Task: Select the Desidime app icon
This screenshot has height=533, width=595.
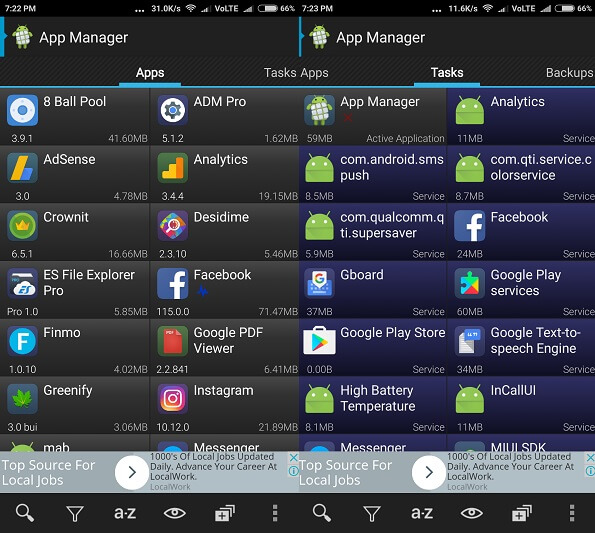Action: (173, 226)
